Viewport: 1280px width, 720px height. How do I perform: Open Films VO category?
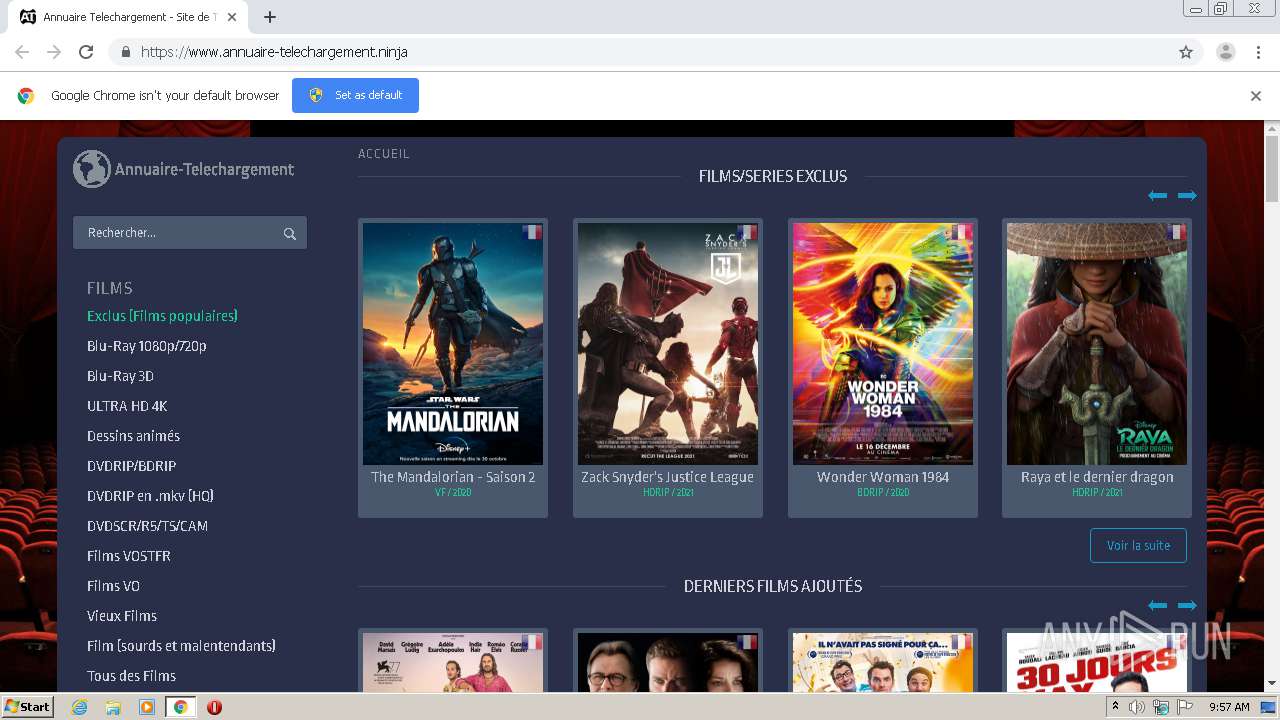tap(113, 586)
